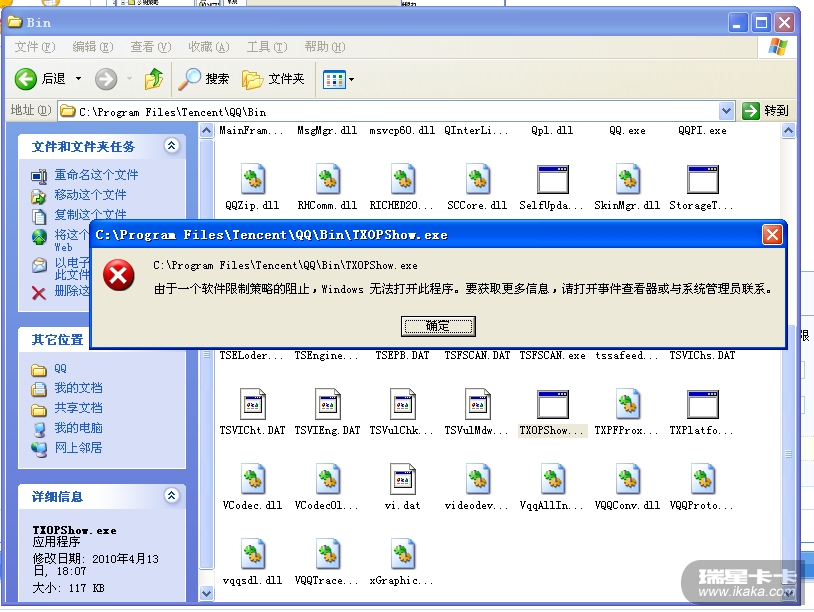814x612 pixels.
Task: Select the VqqAllIn file icon
Action: click(552, 479)
